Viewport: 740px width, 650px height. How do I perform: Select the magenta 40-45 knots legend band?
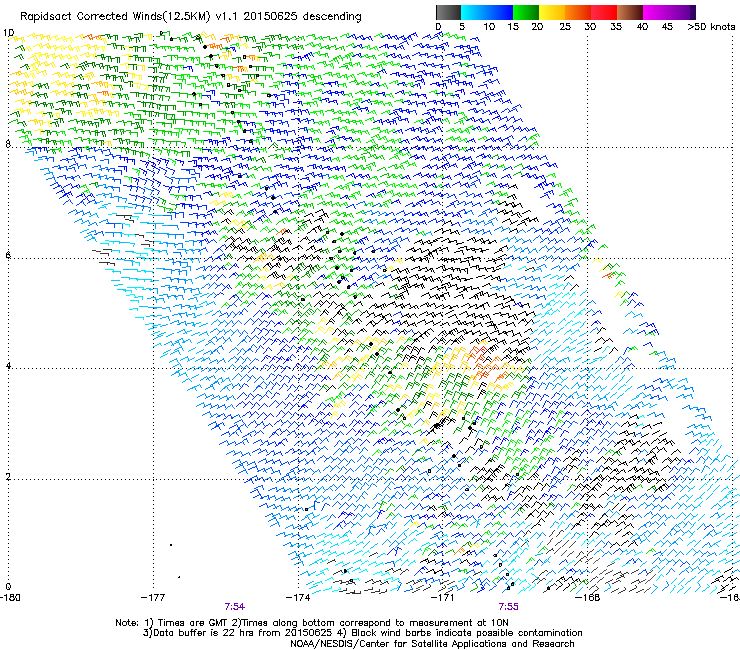click(656, 12)
